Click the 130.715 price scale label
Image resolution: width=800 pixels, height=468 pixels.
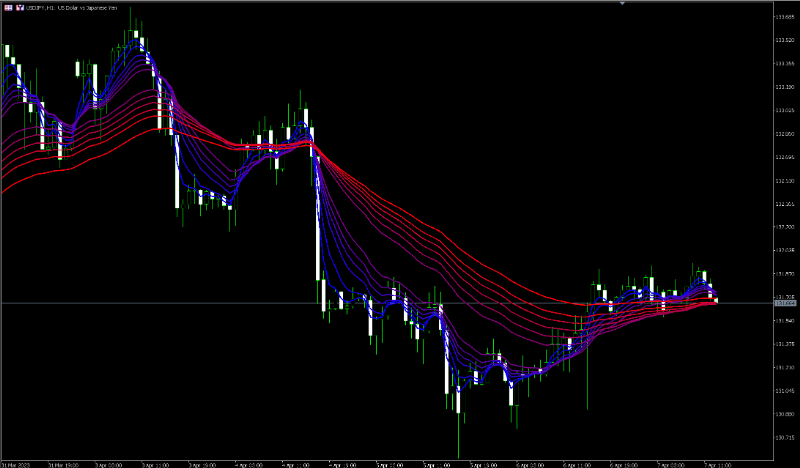point(785,438)
